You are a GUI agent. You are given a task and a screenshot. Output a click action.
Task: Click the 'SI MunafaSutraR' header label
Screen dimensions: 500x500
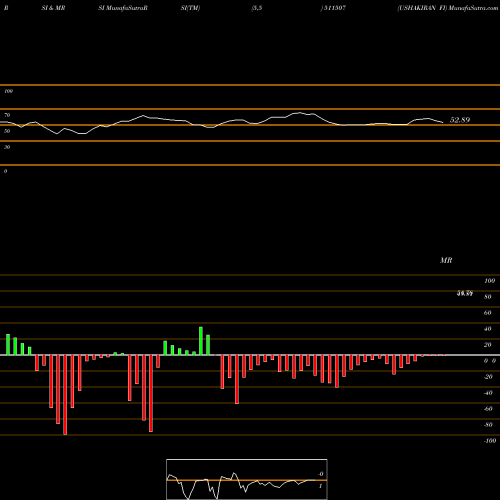tap(123, 8)
